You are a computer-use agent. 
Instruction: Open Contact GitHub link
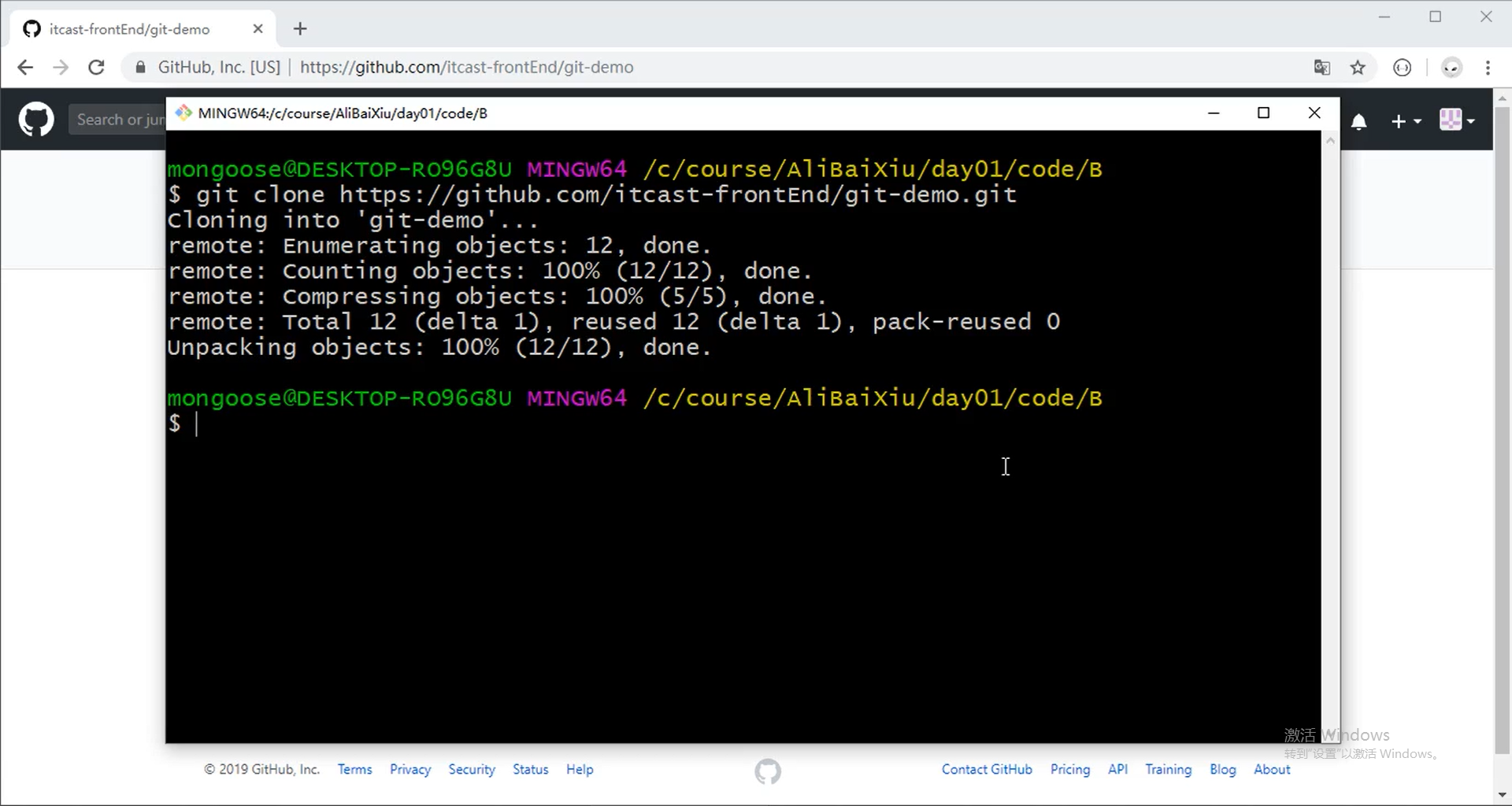[x=987, y=769]
